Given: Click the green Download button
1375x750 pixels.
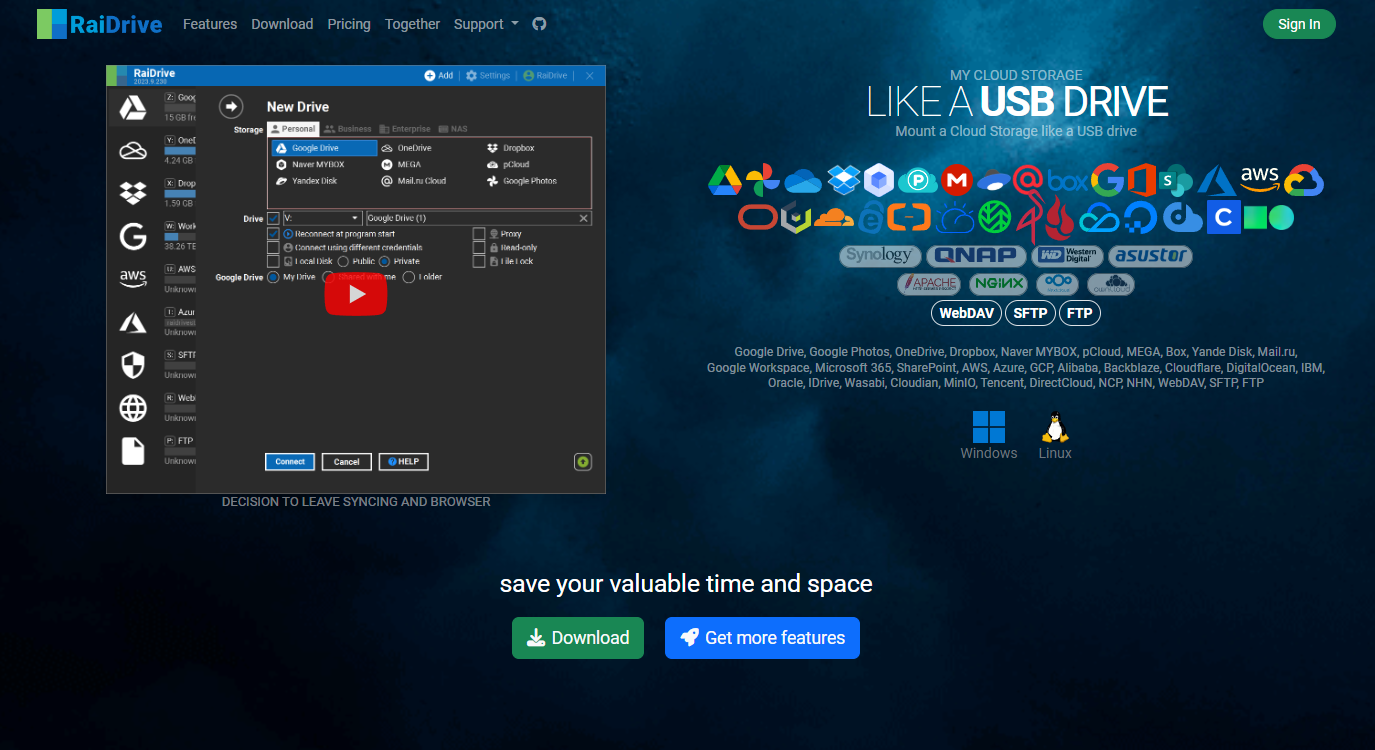Looking at the screenshot, I should pos(578,638).
